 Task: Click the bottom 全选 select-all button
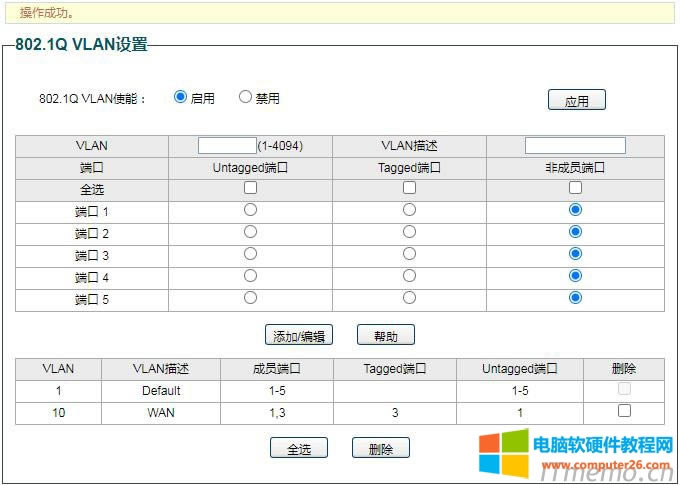tap(298, 449)
